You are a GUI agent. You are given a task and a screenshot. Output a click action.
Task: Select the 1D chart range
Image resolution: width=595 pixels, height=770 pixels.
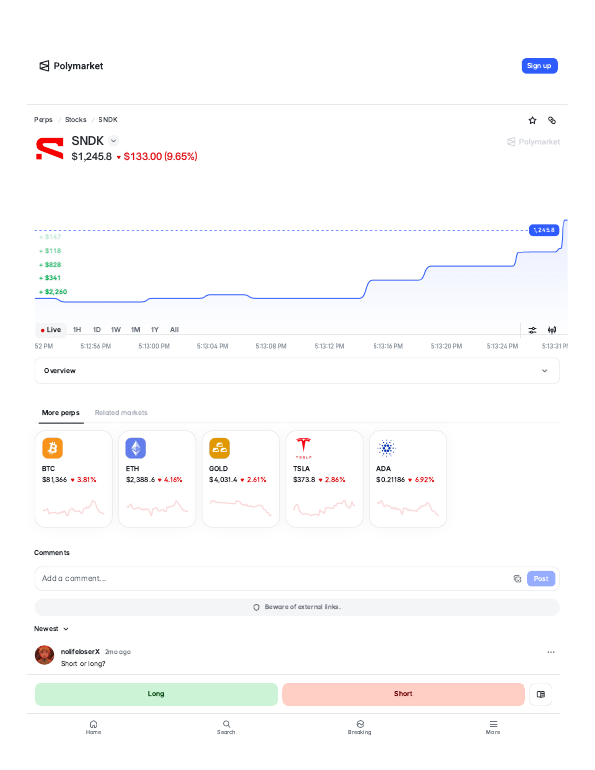(97, 330)
